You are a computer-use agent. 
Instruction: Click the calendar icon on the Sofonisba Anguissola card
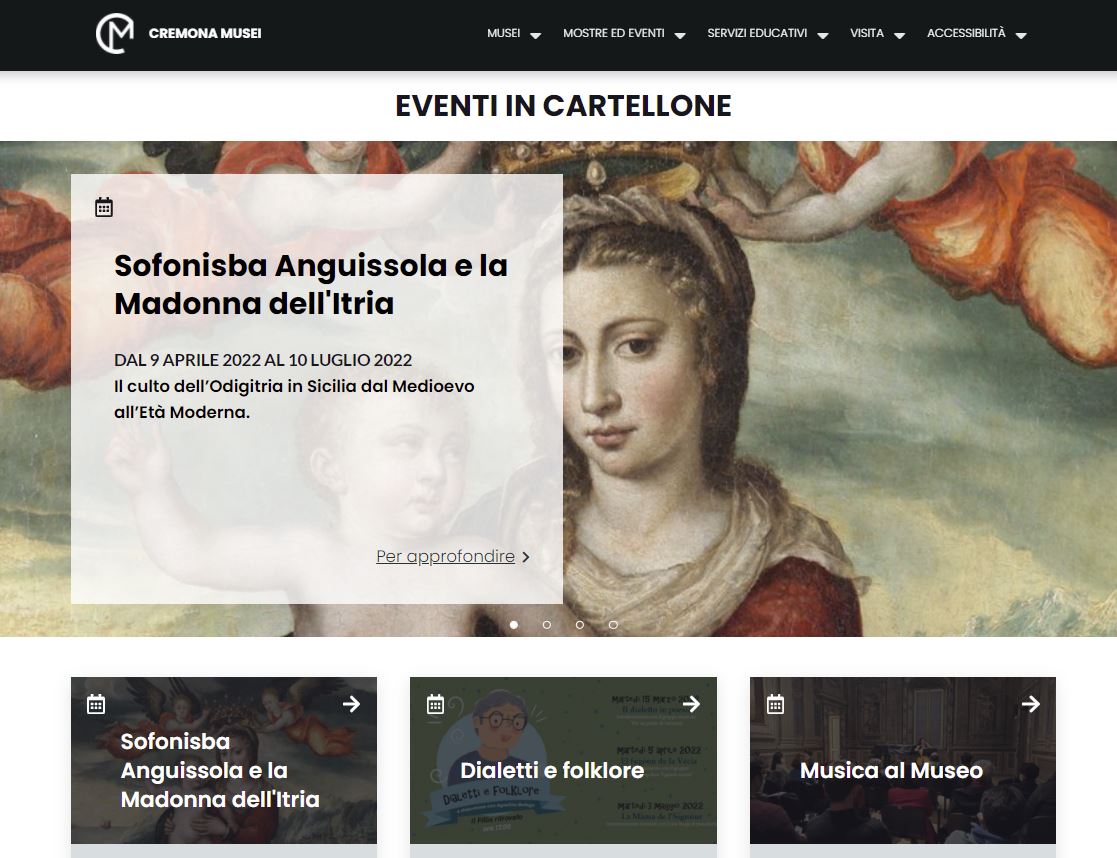(x=96, y=704)
